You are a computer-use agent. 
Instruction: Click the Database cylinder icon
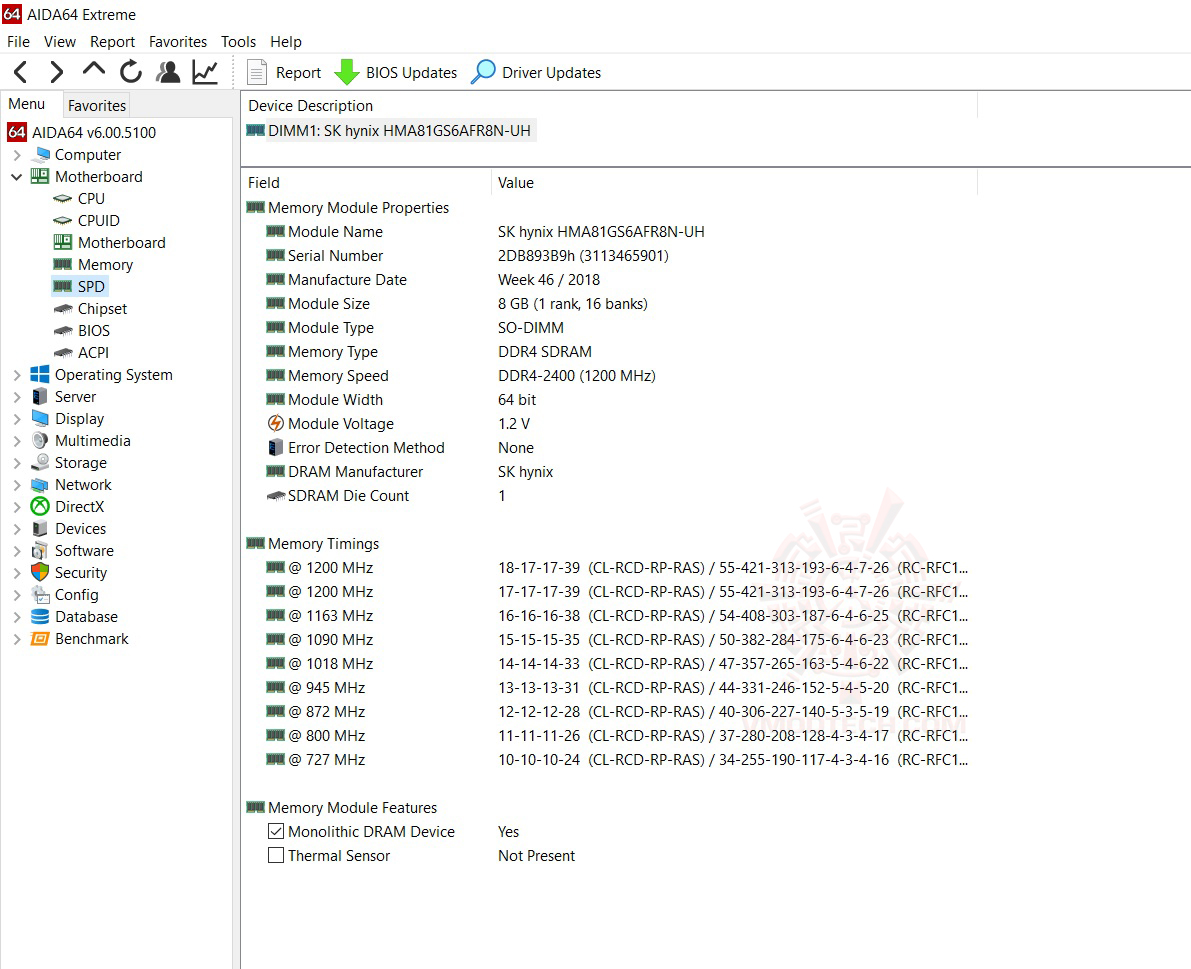coord(40,617)
